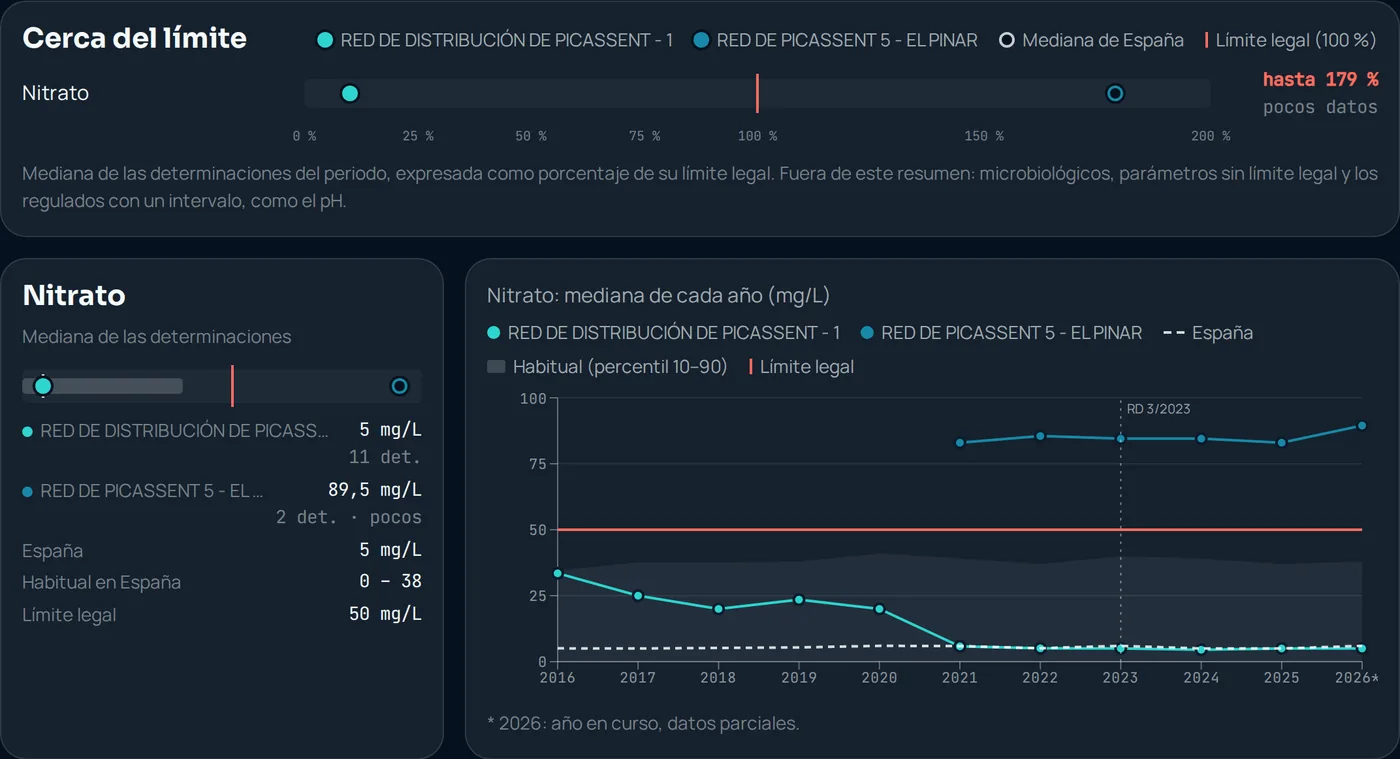Click the "Habitual en España" row label
Screen dimensions: 1400x759
[x=101, y=582]
